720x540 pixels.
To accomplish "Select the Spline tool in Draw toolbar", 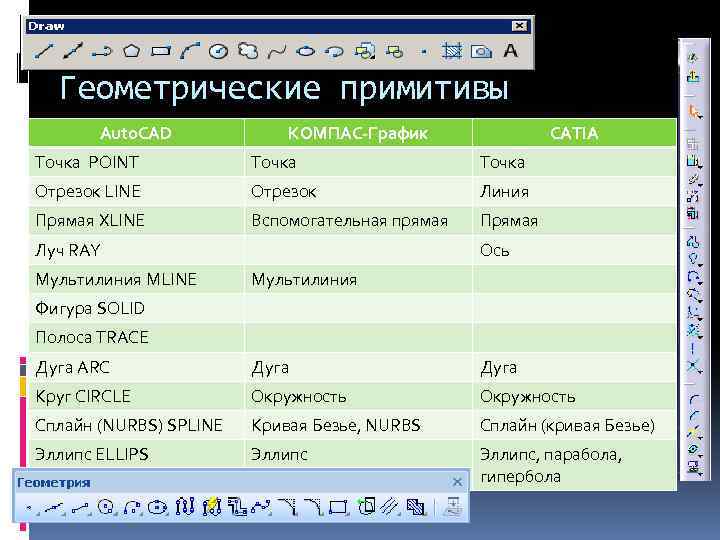I will pos(277,51).
